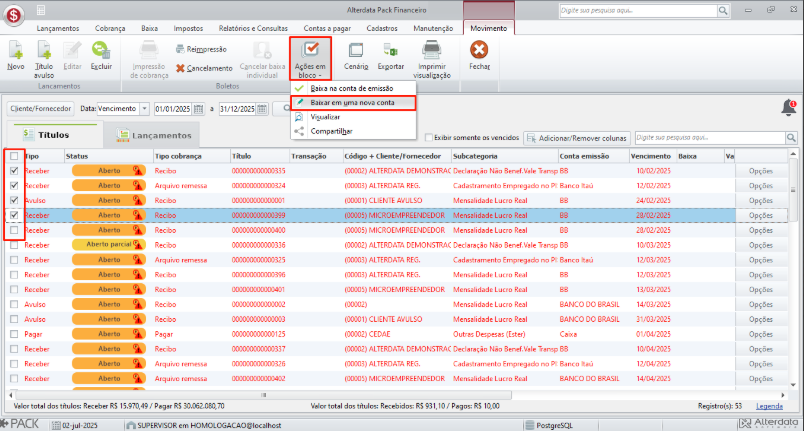Uncheck row with título 000000000000335
The image size is (804, 431).
point(14,171)
